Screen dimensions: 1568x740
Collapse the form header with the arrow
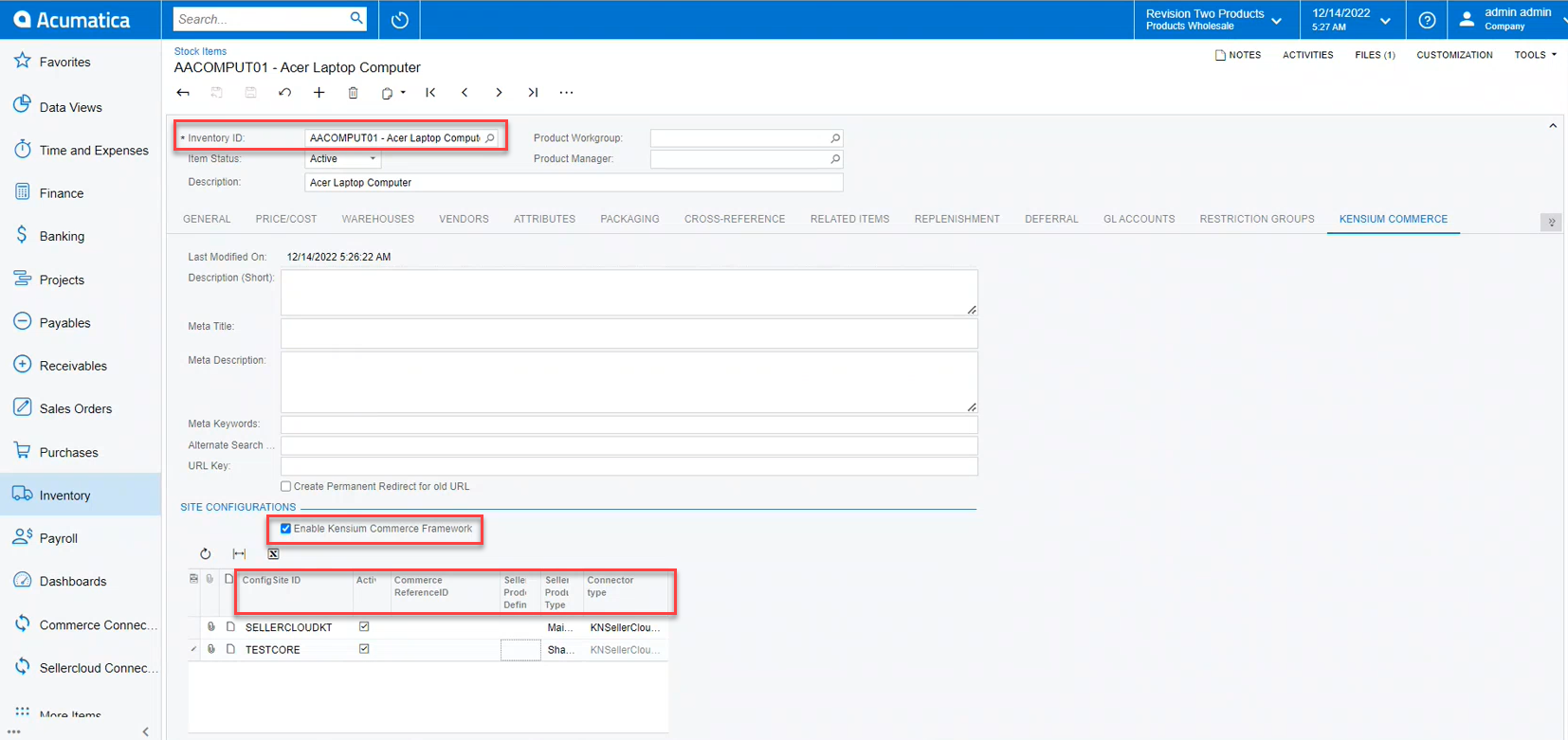click(1553, 126)
